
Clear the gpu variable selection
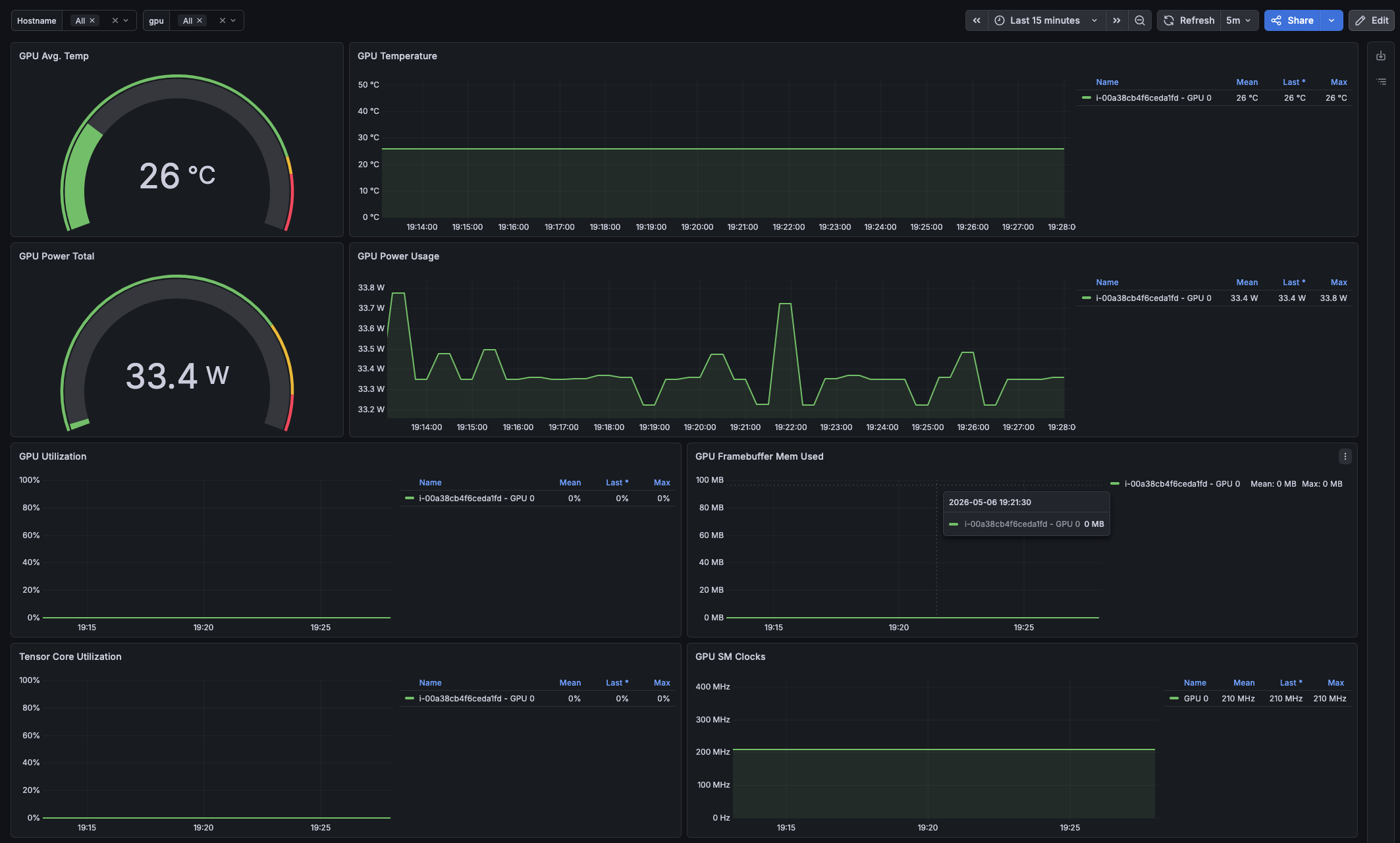[x=223, y=20]
